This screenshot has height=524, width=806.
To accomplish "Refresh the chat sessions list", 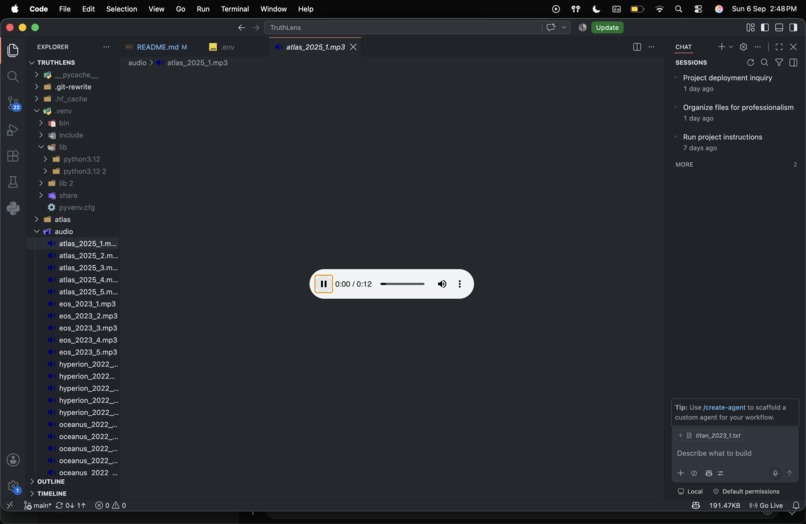I will pos(750,62).
